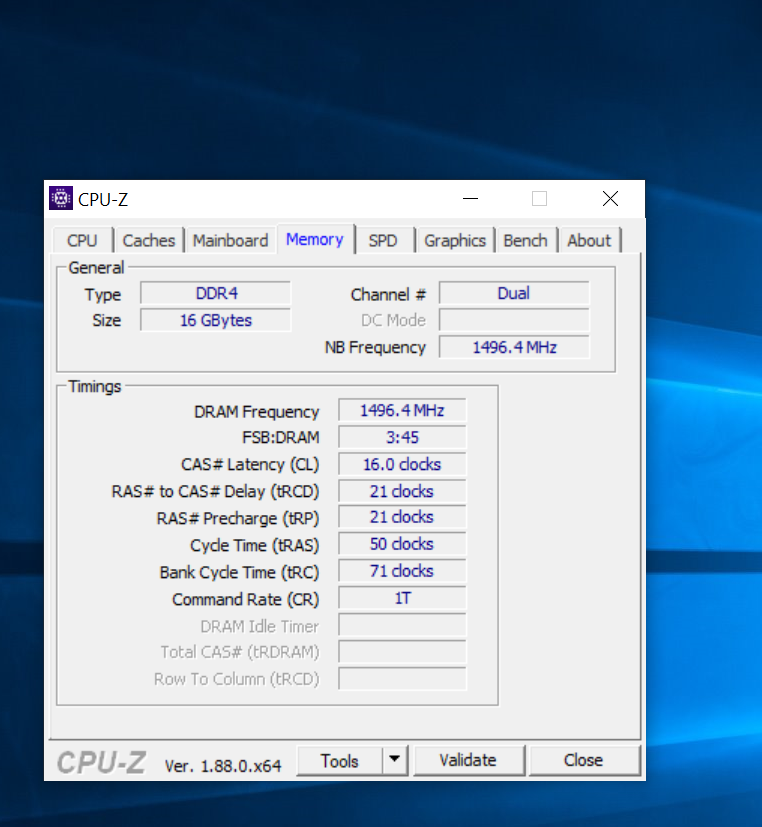Click the Dual channel value field
The width and height of the screenshot is (762, 827).
click(514, 293)
